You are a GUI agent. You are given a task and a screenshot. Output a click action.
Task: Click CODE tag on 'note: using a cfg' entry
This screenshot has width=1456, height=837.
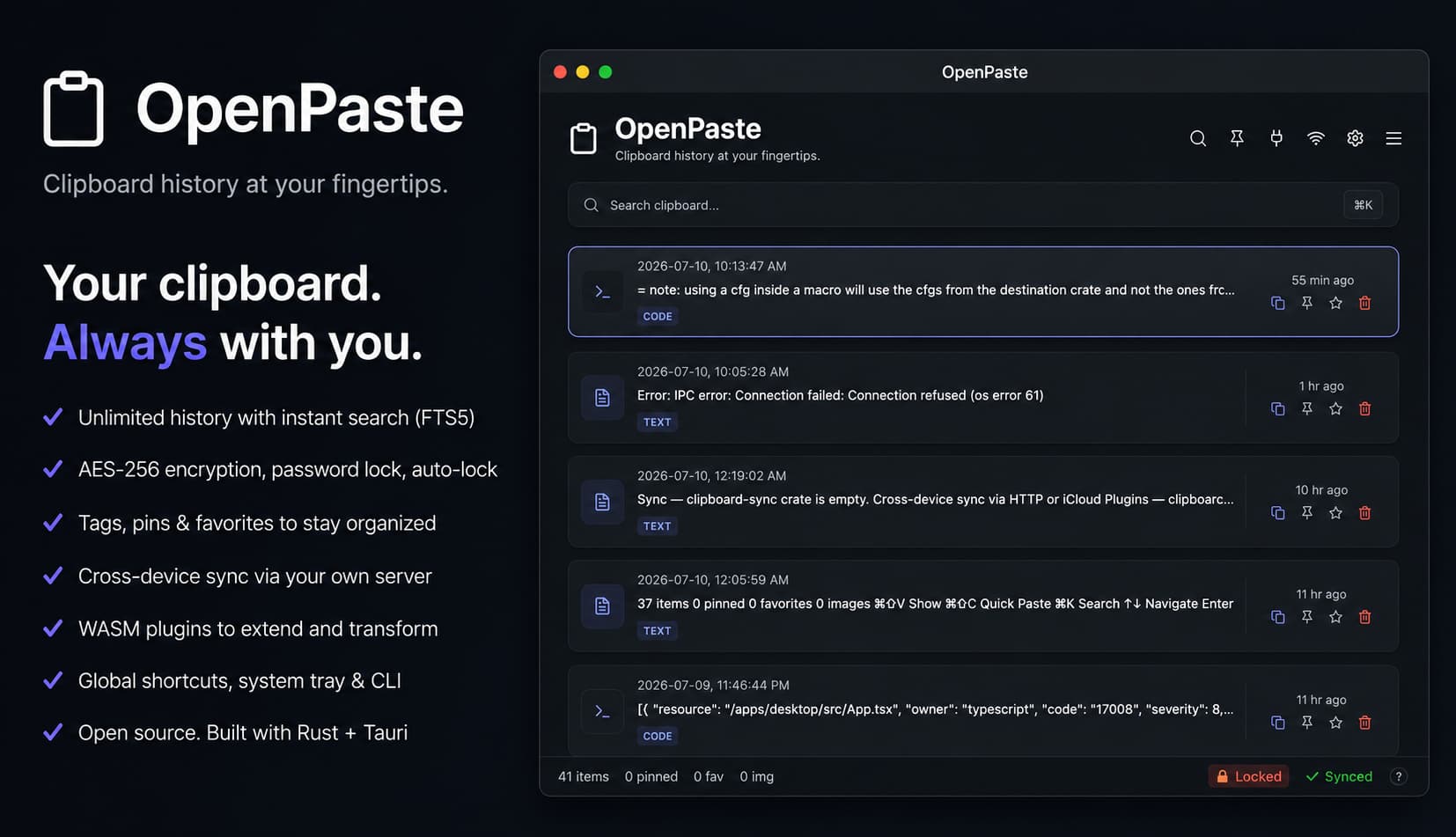point(658,316)
